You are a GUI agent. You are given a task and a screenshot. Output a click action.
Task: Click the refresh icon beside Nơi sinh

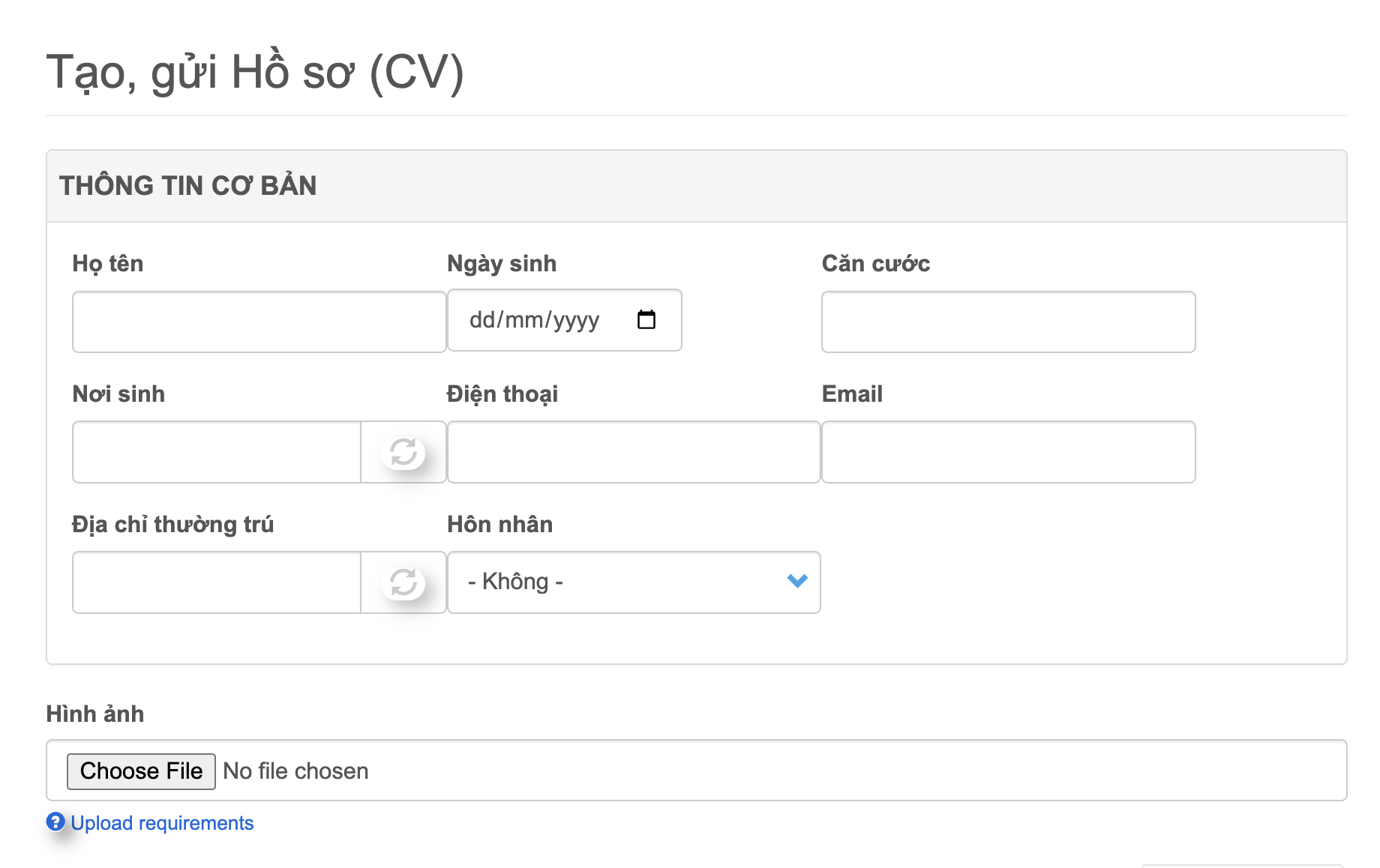coord(403,453)
